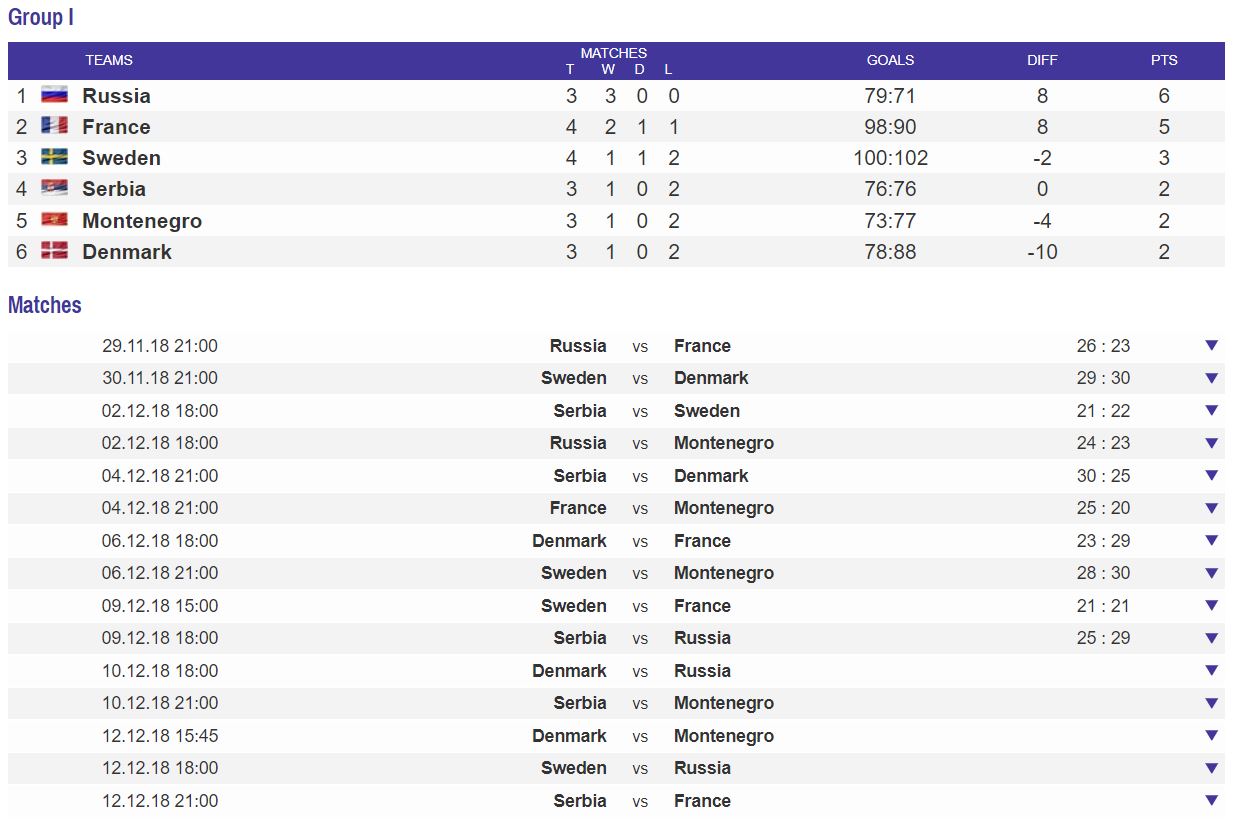1236x832 pixels.
Task: Expand the Sweden vs France 21:21 match
Action: (1211, 605)
